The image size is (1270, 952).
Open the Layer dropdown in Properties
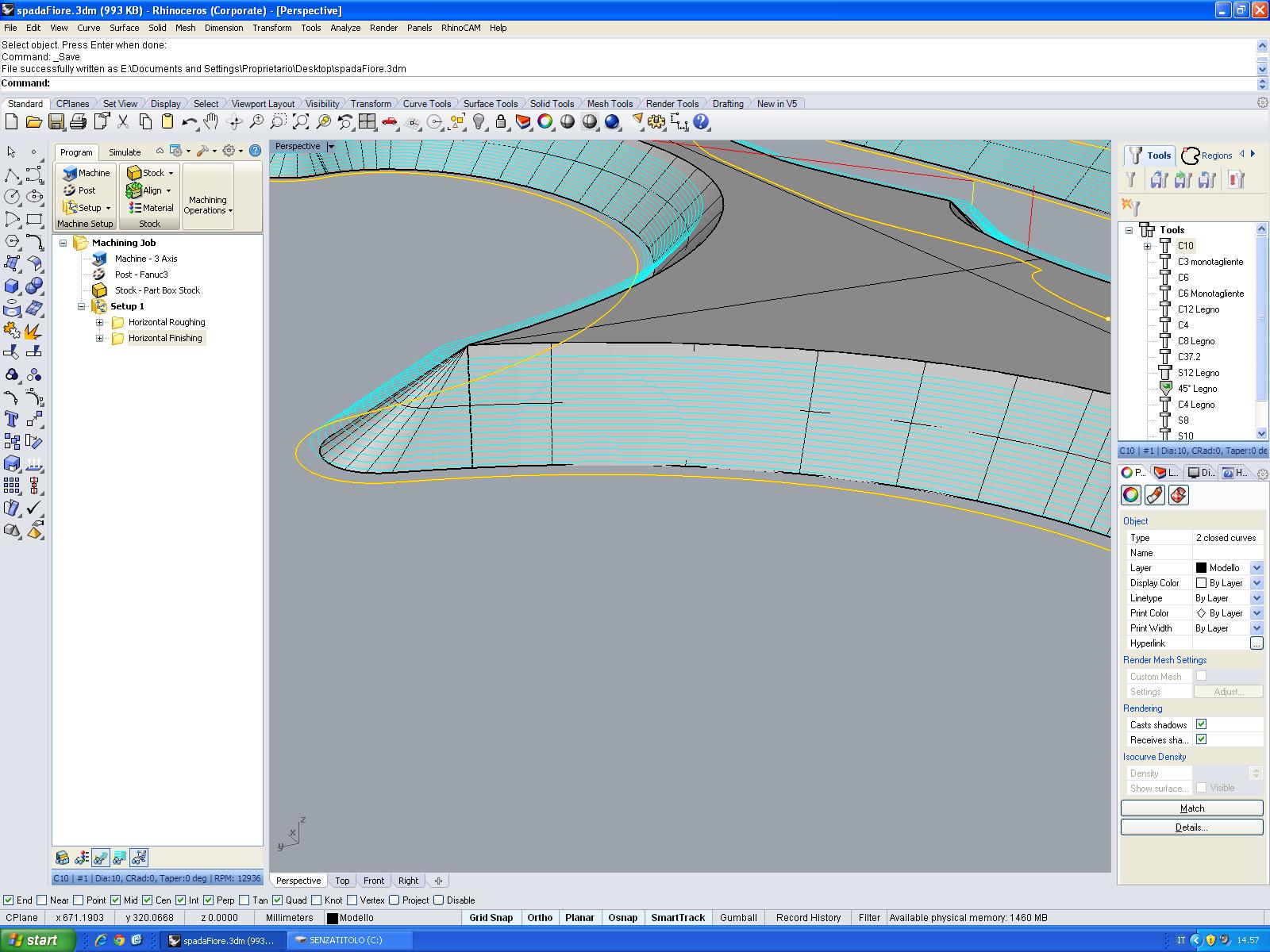click(x=1257, y=568)
